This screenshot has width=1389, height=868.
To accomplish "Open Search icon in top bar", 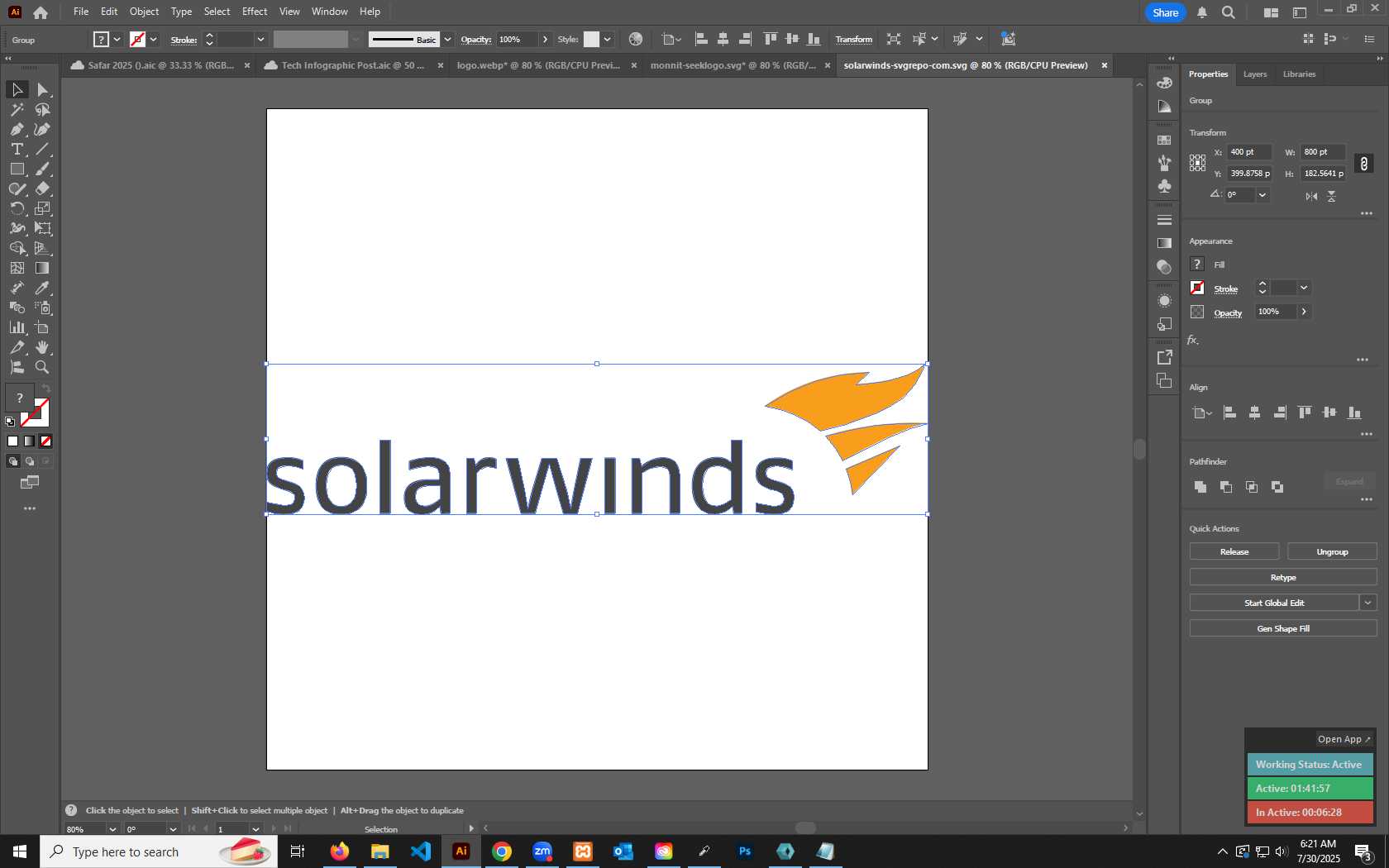I will click(x=1229, y=12).
